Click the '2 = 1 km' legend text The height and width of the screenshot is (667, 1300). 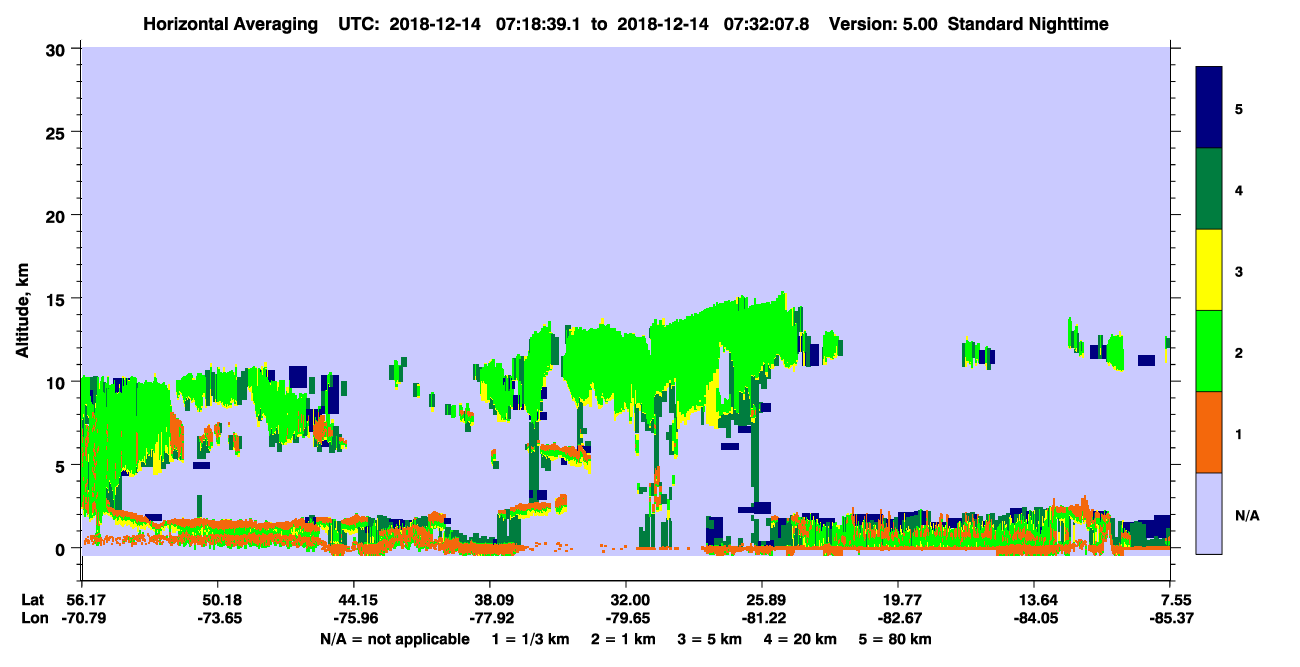(621, 639)
